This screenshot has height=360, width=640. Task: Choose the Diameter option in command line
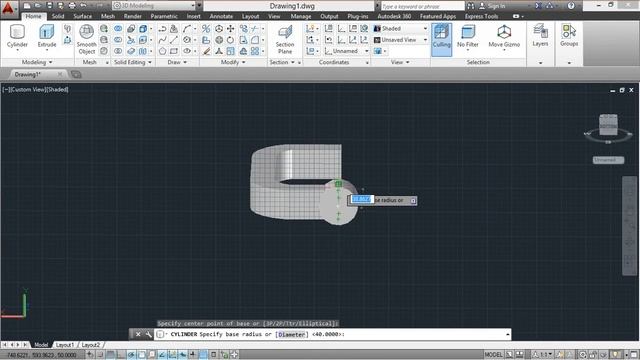[291, 334]
